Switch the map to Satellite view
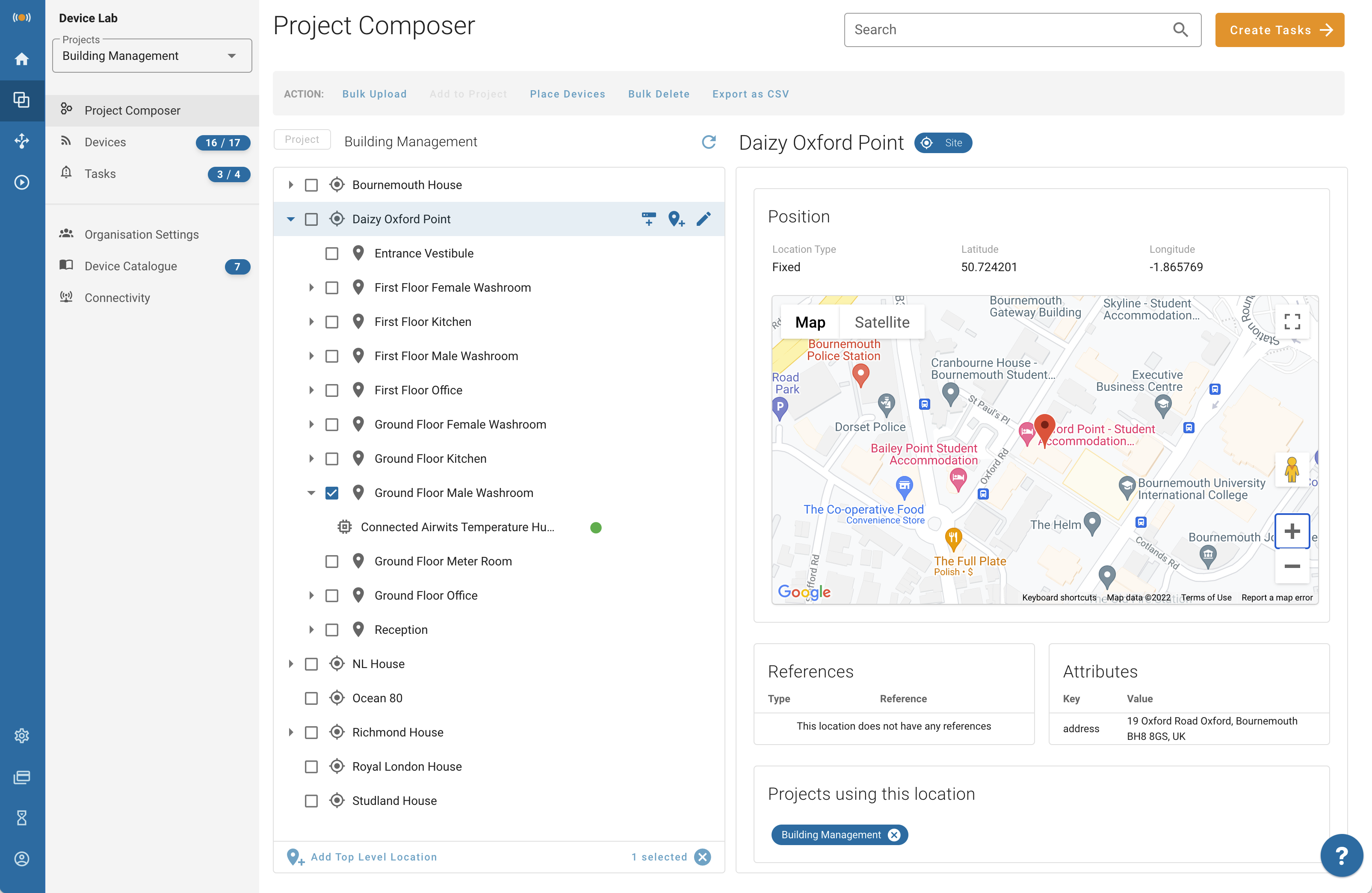The image size is (1372, 893). click(881, 322)
